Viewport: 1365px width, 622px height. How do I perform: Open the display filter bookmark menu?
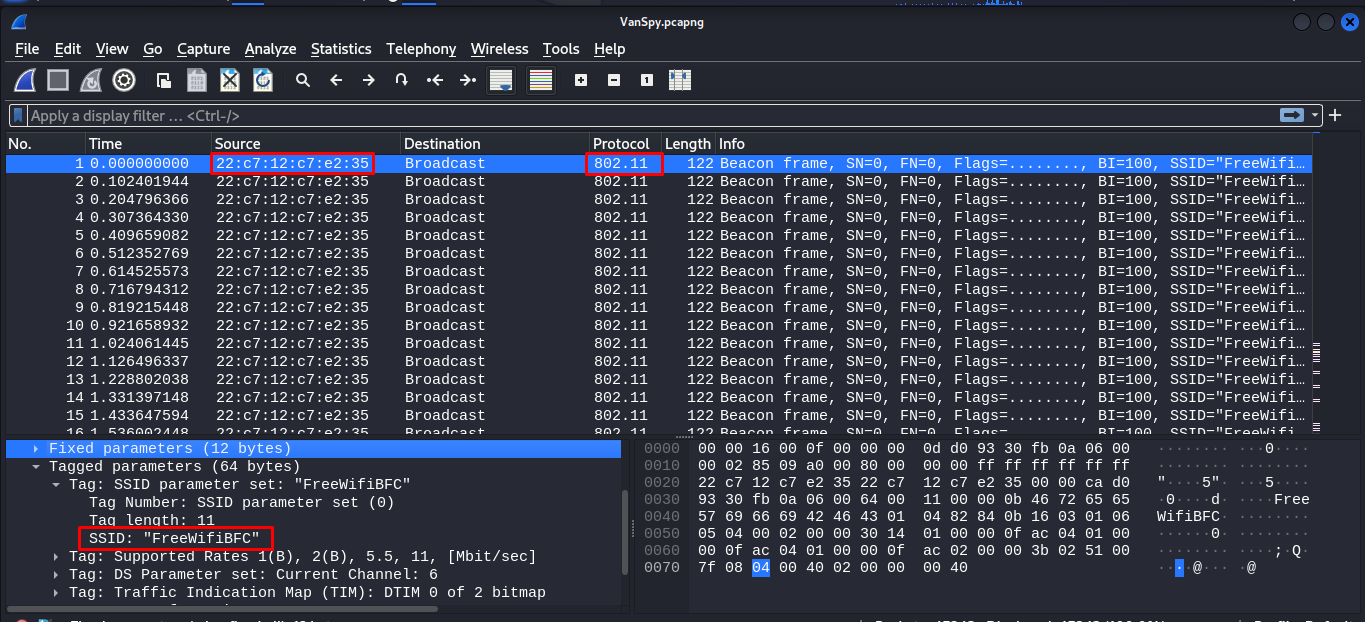18,116
